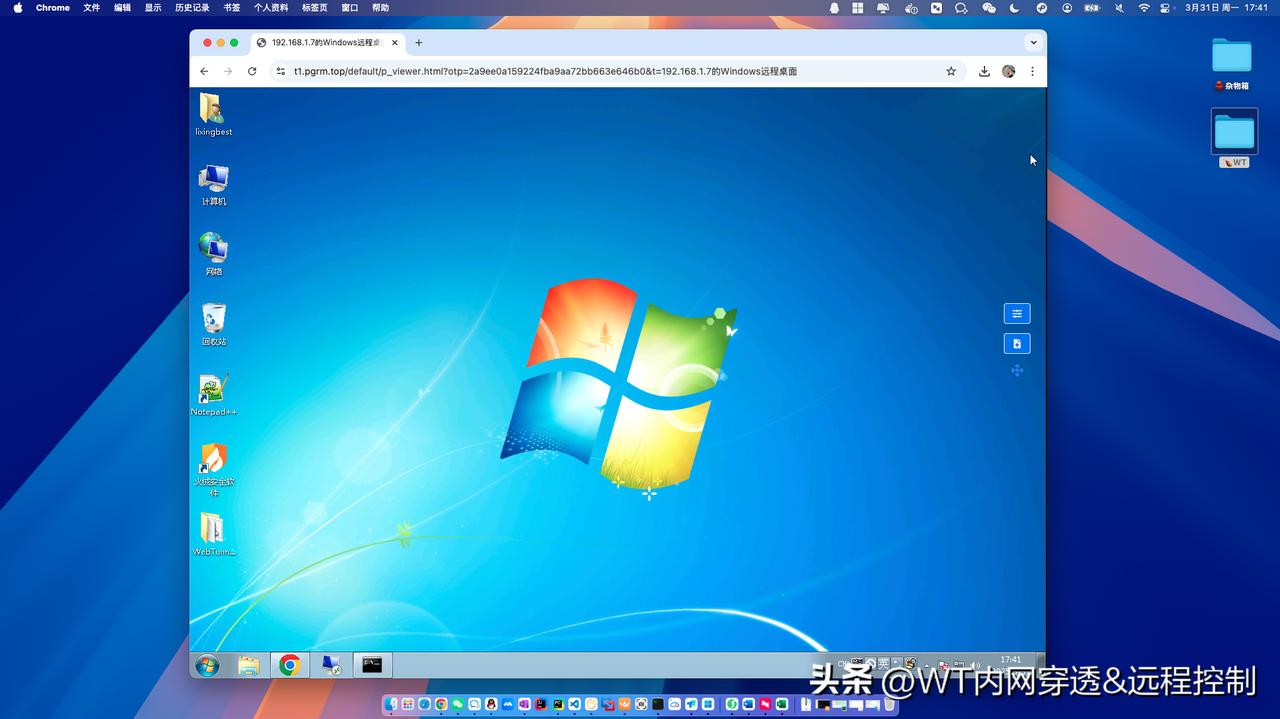
Task: Click the date and time 3月31日 周一 17:41
Action: click(1226, 8)
